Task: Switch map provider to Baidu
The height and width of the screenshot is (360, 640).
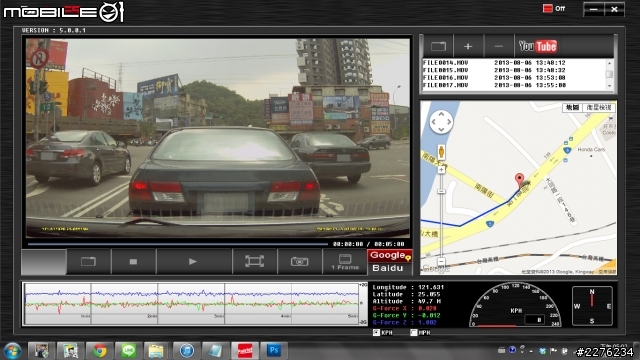Action: coord(388,268)
